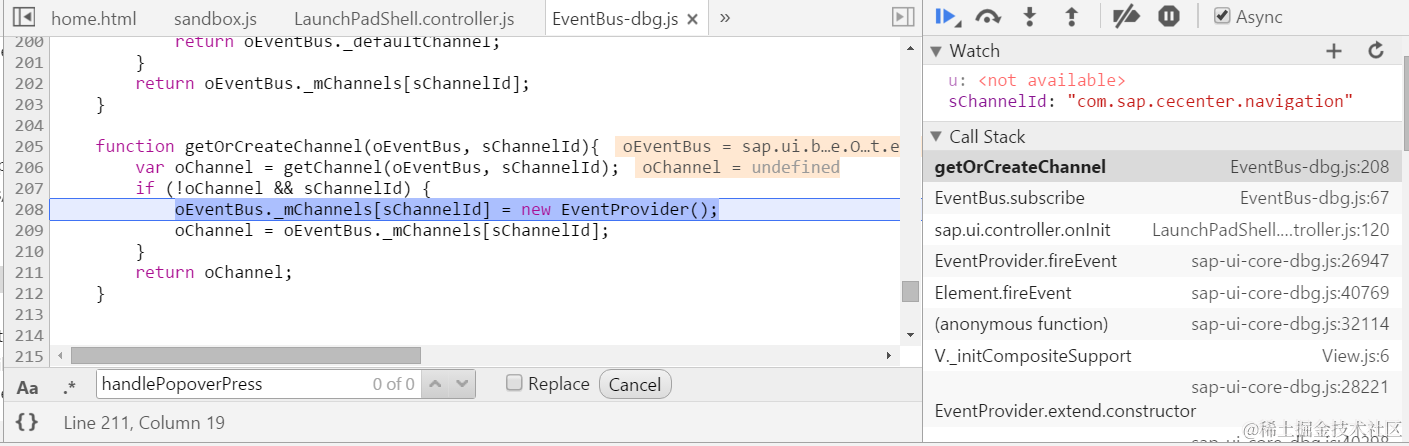
Task: Step into next function call
Action: tap(1029, 16)
